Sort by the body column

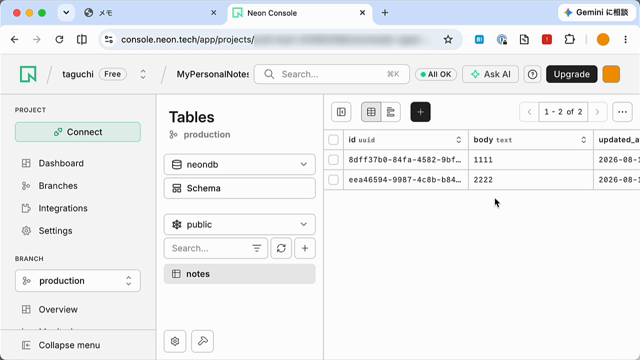(x=584, y=140)
